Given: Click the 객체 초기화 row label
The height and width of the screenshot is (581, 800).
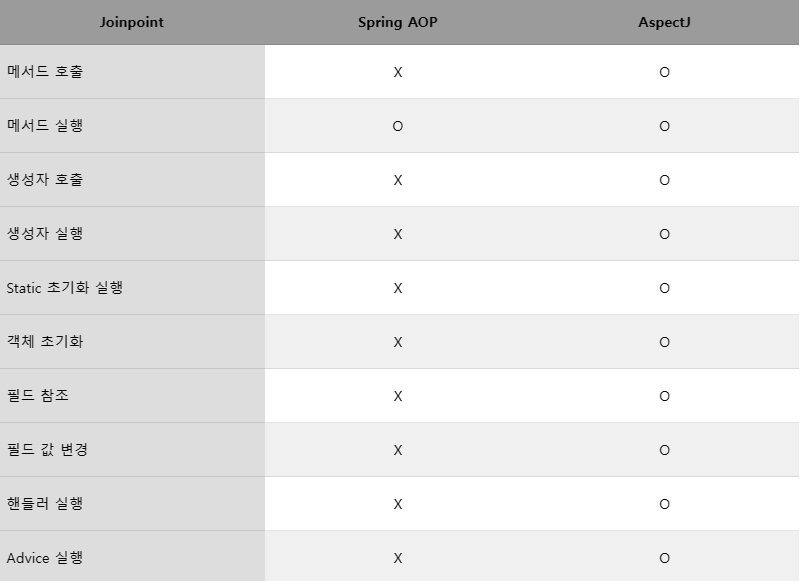Looking at the screenshot, I should pos(45,342).
